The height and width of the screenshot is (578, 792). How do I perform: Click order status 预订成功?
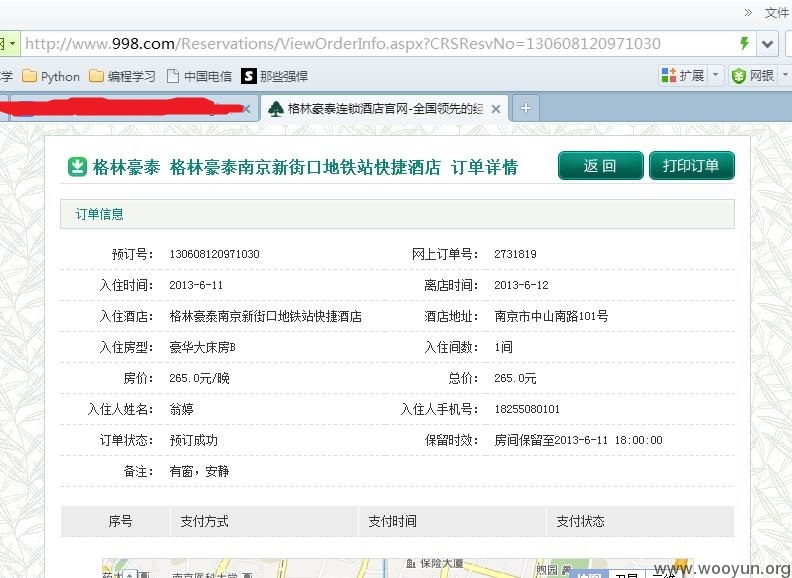pos(193,440)
